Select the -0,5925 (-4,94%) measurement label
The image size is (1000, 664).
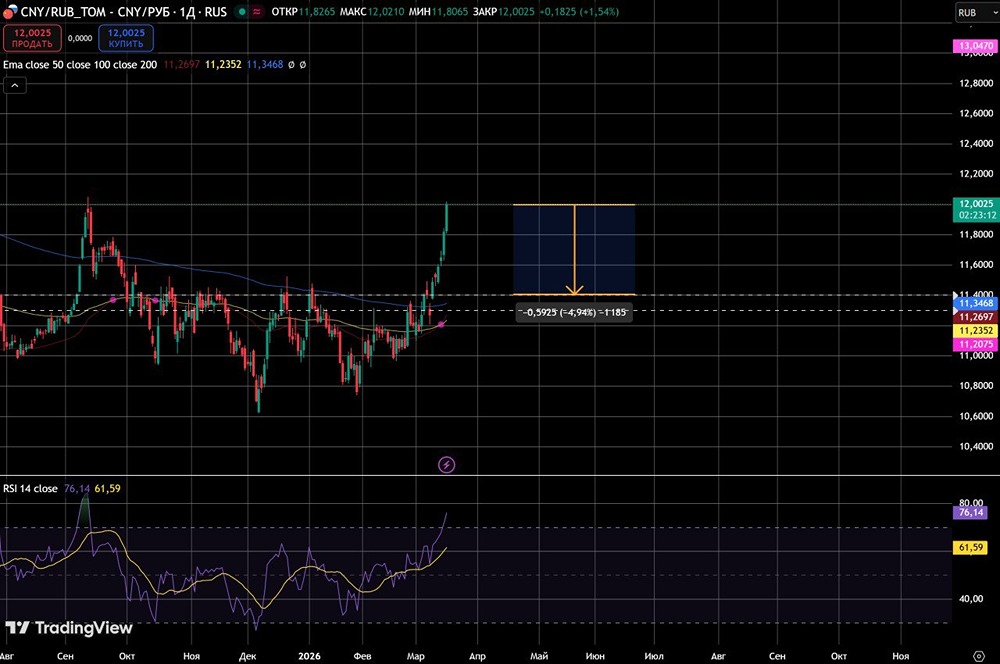tap(574, 313)
